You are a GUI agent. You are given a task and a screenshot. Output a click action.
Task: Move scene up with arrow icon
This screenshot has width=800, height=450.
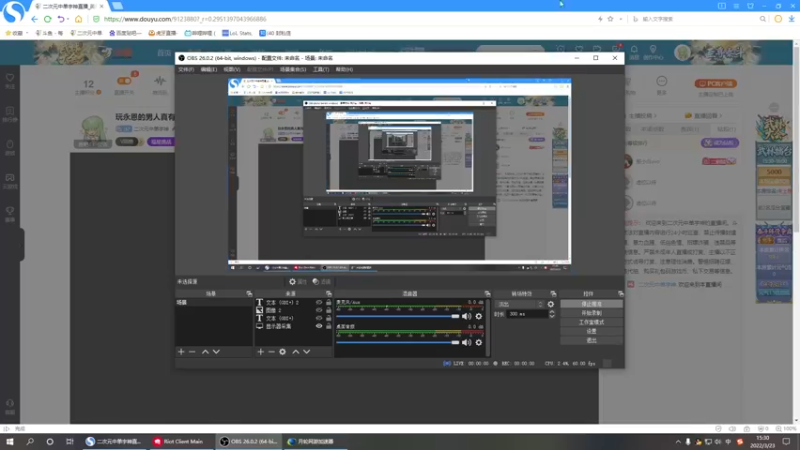(x=205, y=352)
